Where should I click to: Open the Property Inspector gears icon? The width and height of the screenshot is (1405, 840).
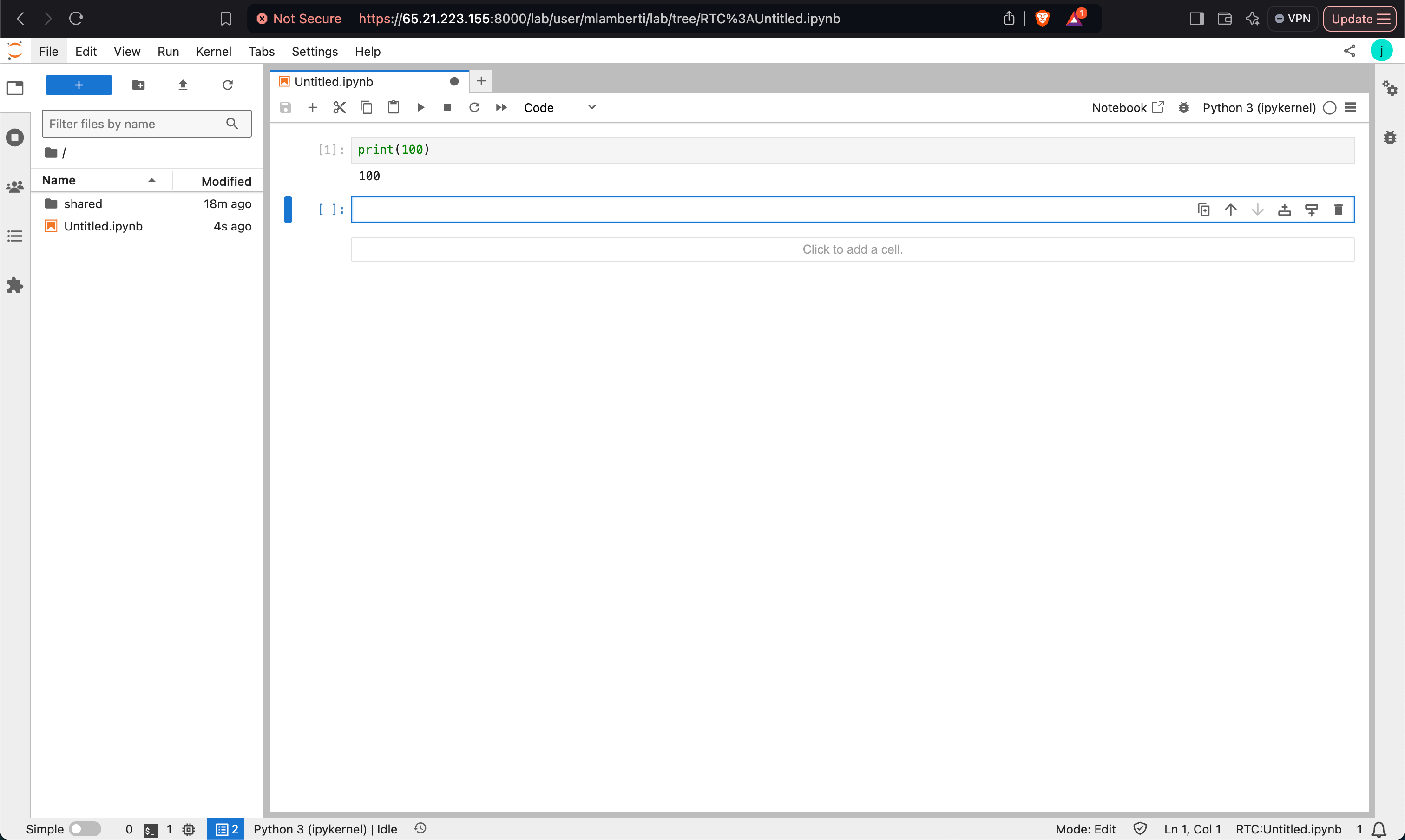pyautogui.click(x=1390, y=88)
